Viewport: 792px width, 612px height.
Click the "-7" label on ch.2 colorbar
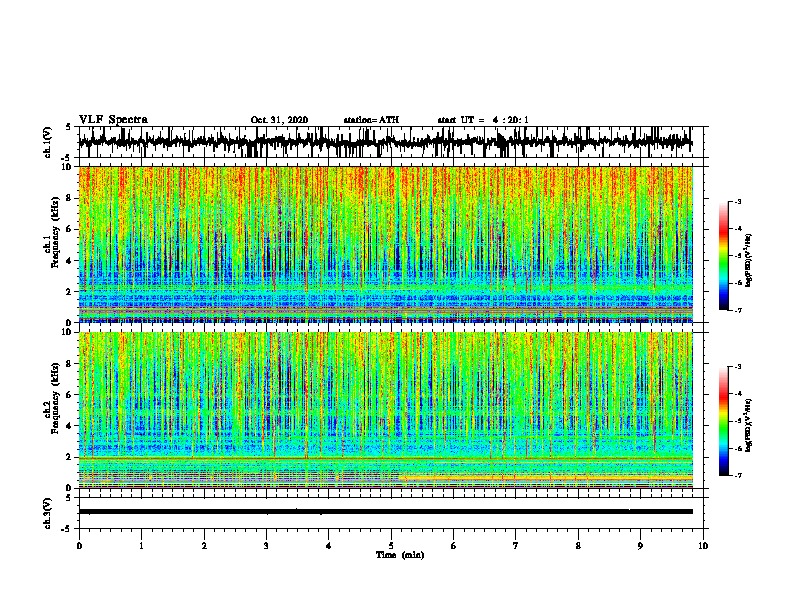737,476
